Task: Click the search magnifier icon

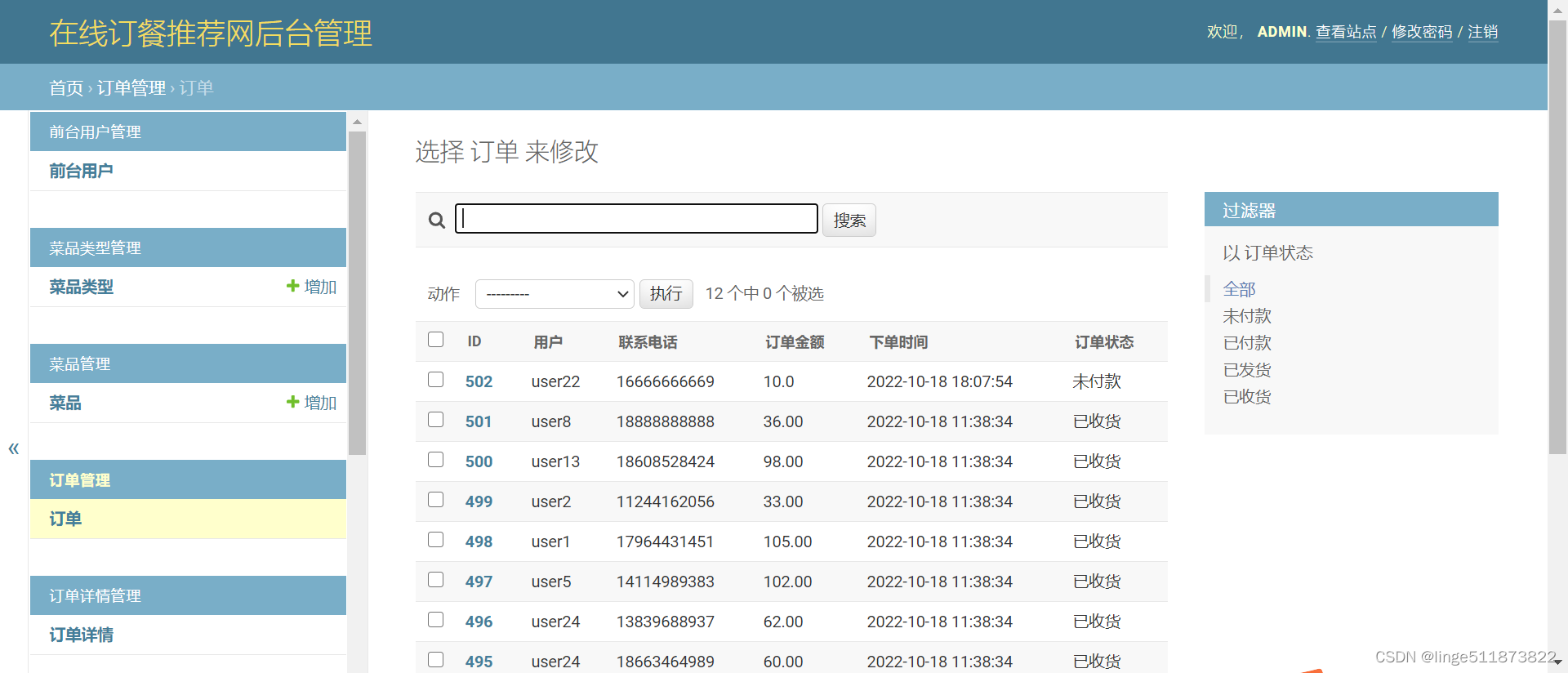Action: click(437, 221)
